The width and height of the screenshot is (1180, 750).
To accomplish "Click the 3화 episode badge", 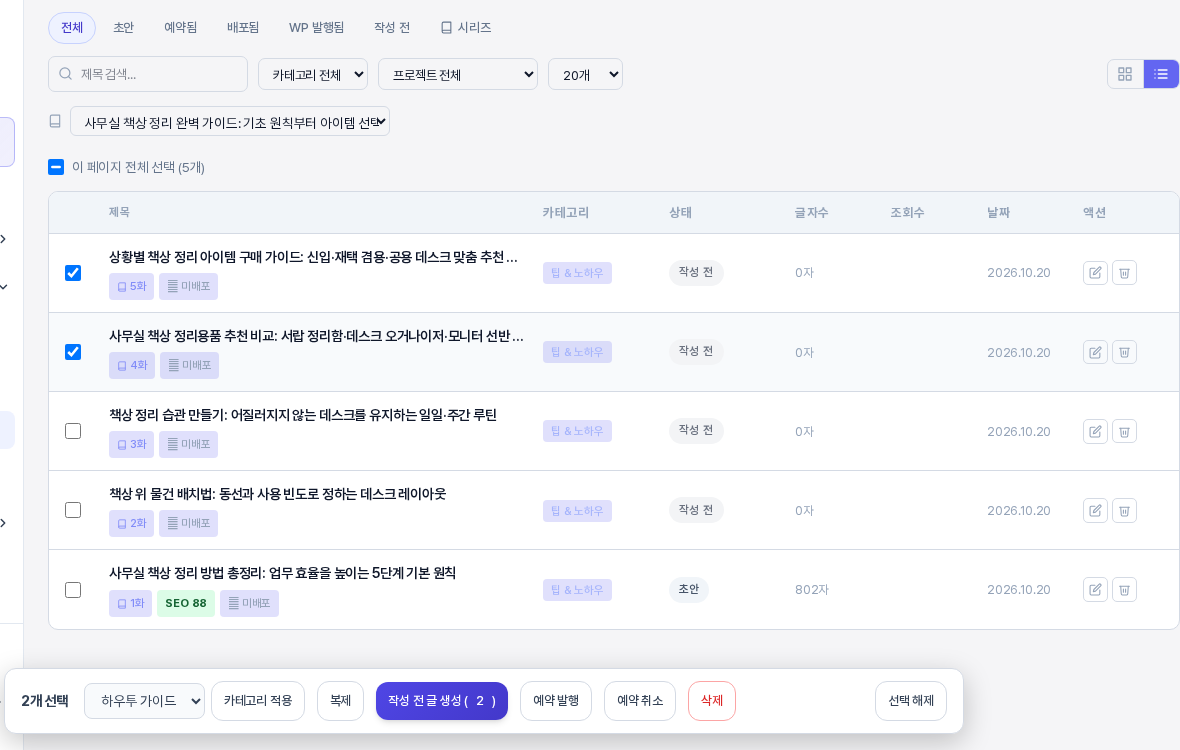I will (x=132, y=445).
